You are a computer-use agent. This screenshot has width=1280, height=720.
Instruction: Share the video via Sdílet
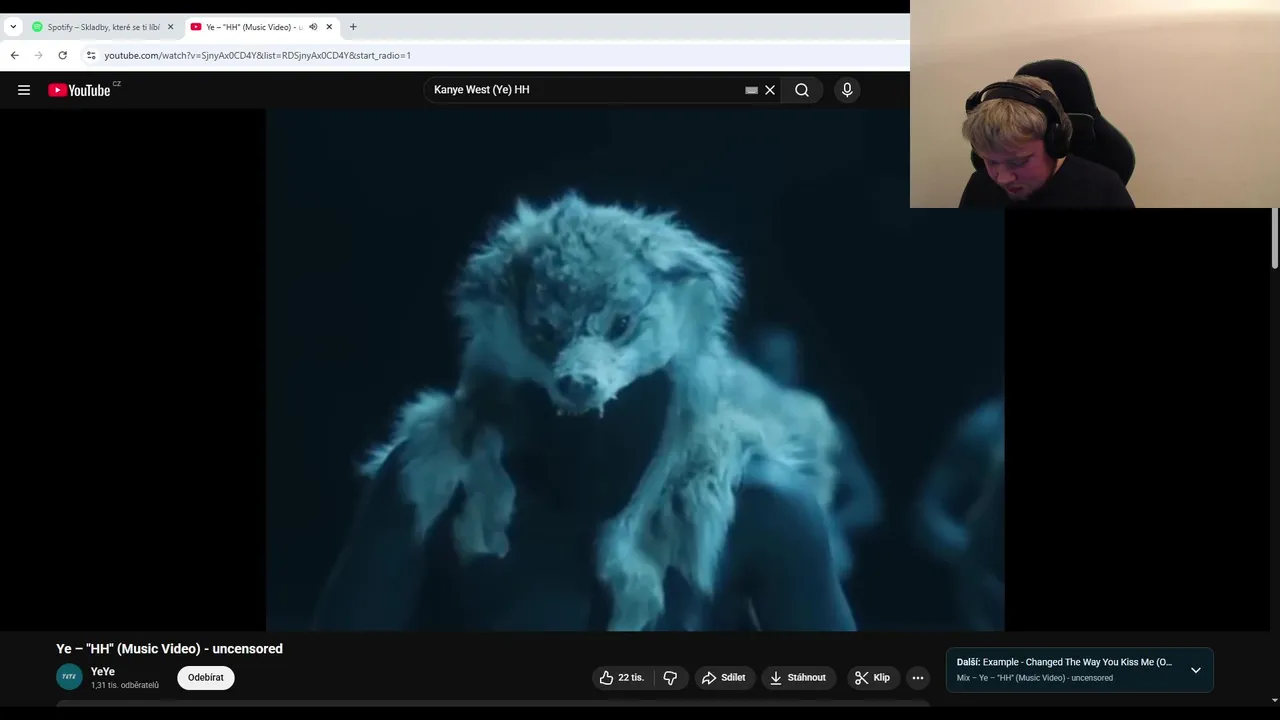point(724,678)
